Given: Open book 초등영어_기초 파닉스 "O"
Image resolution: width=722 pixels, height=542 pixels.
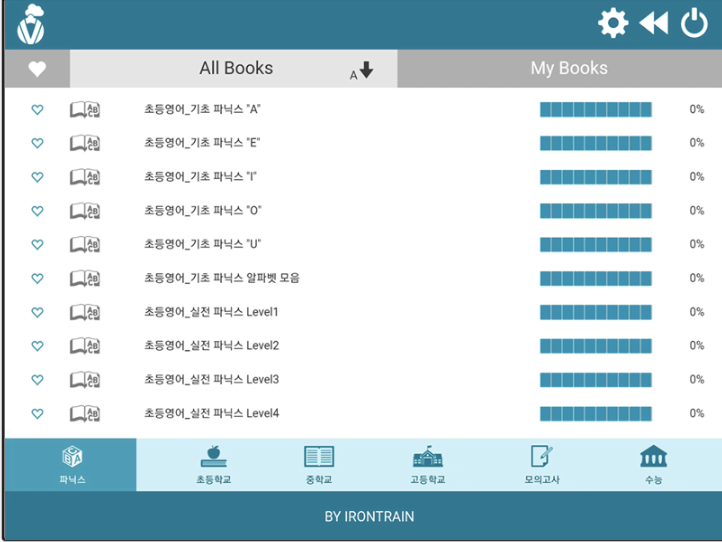Looking at the screenshot, I should [203, 210].
